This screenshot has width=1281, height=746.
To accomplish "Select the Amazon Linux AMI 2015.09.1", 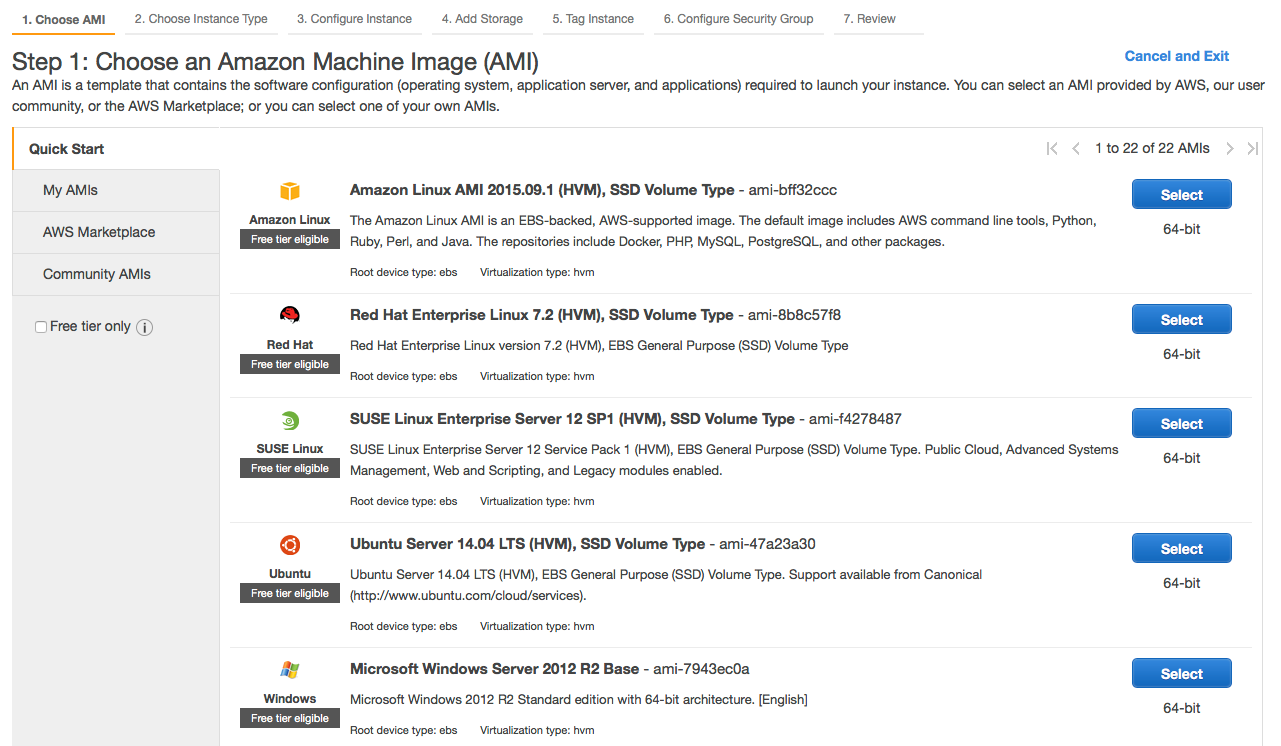I will click(x=1181, y=195).
